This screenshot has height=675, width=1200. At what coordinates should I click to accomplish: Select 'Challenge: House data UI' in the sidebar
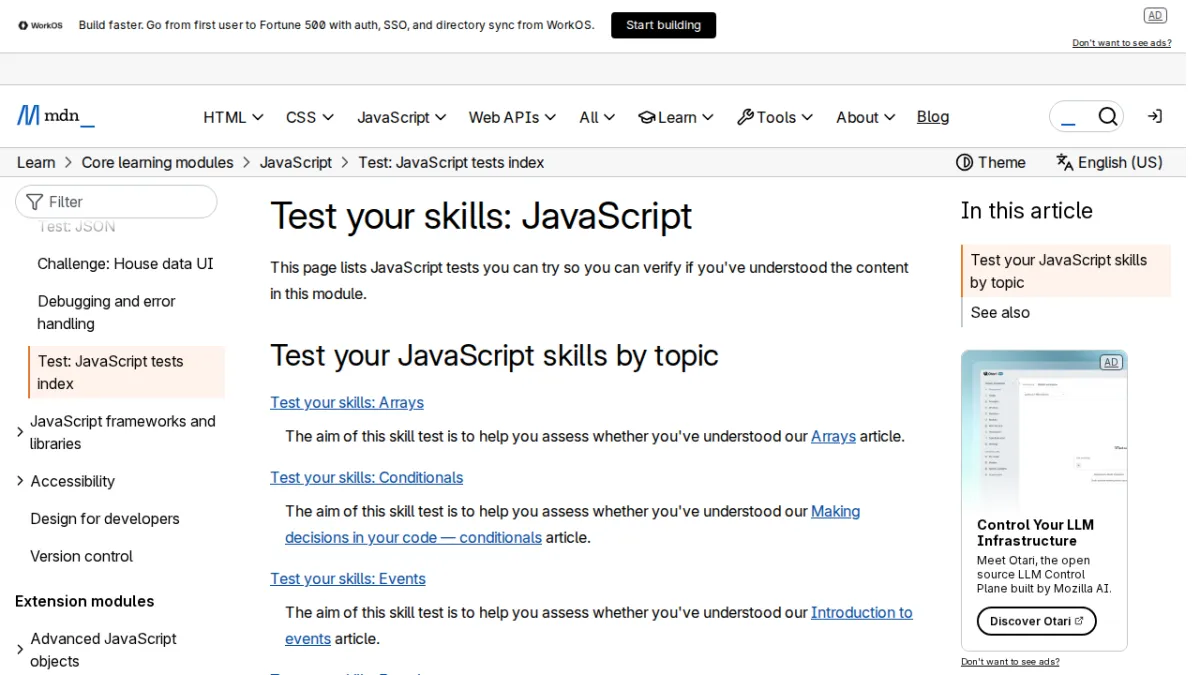tap(125, 264)
